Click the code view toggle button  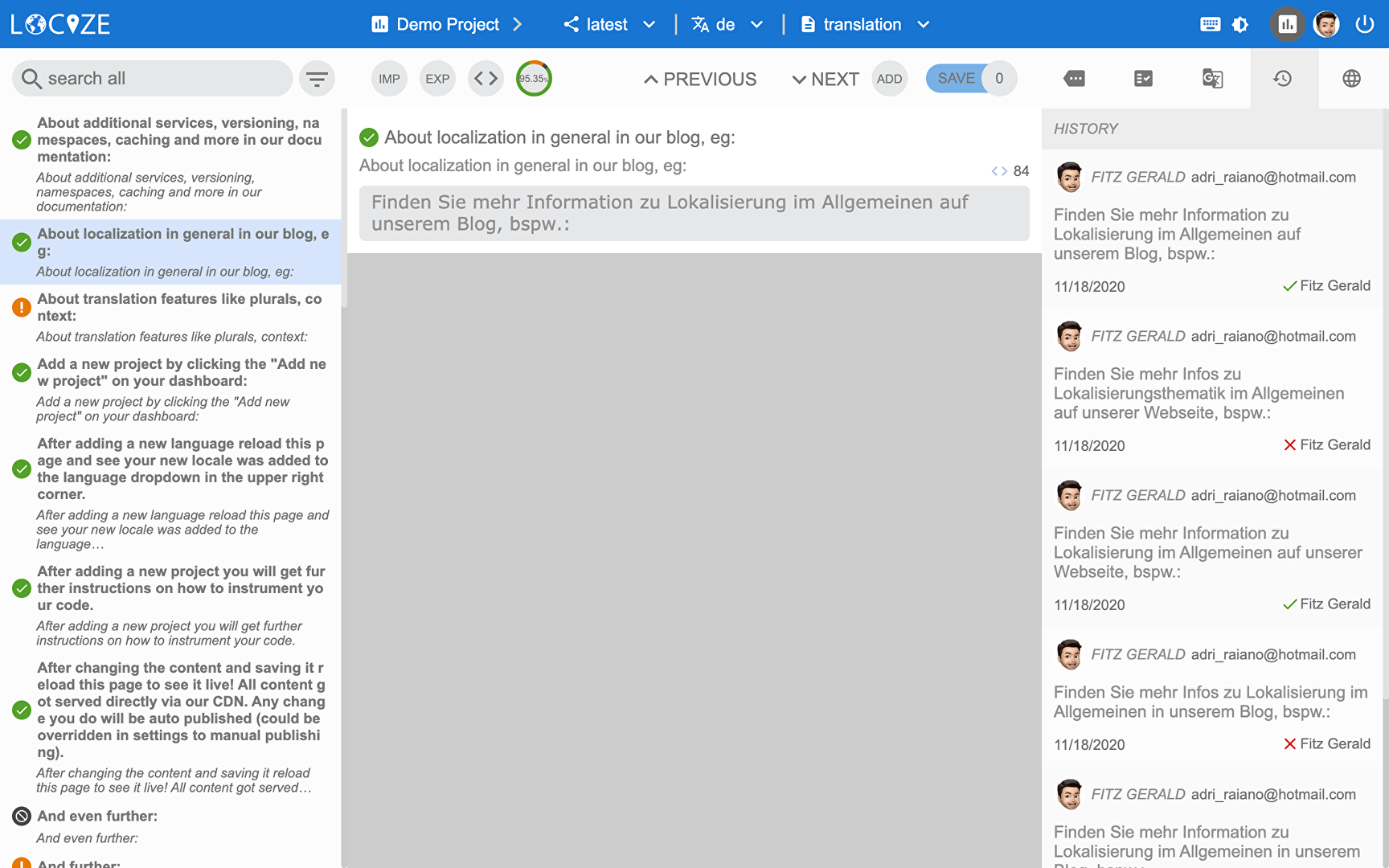(486, 79)
